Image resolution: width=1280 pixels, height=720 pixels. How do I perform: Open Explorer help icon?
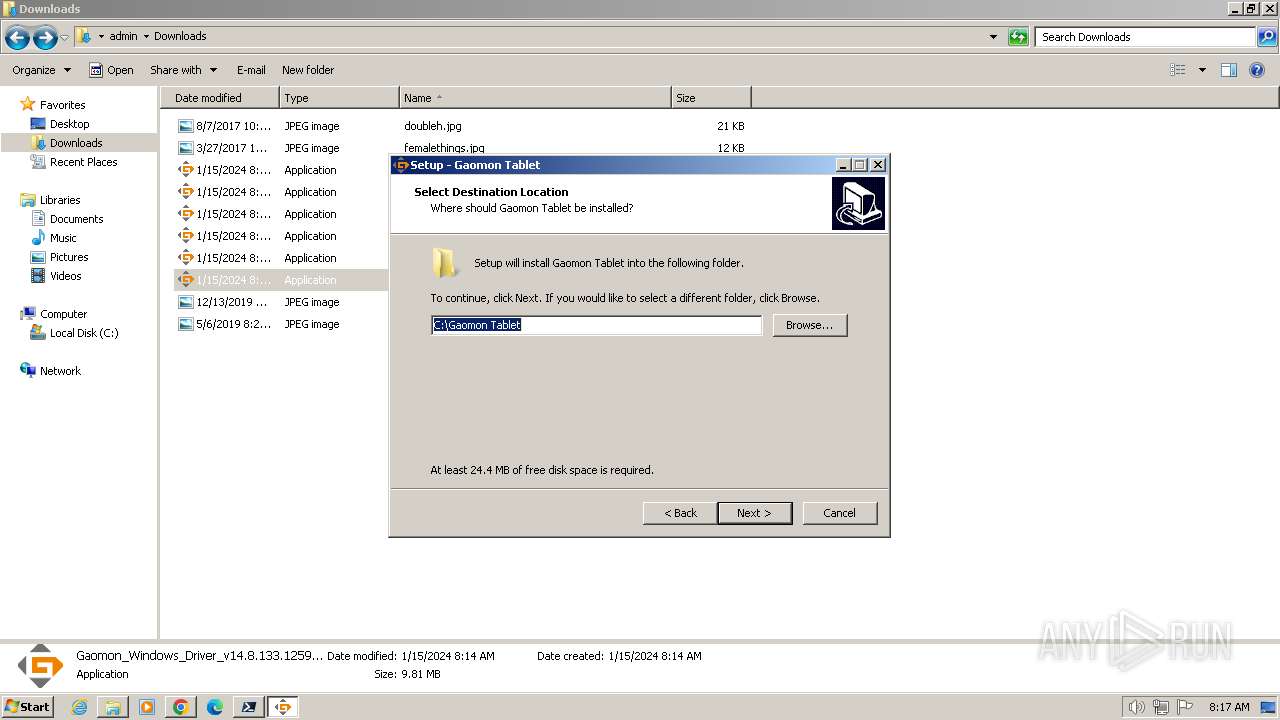click(x=1258, y=70)
